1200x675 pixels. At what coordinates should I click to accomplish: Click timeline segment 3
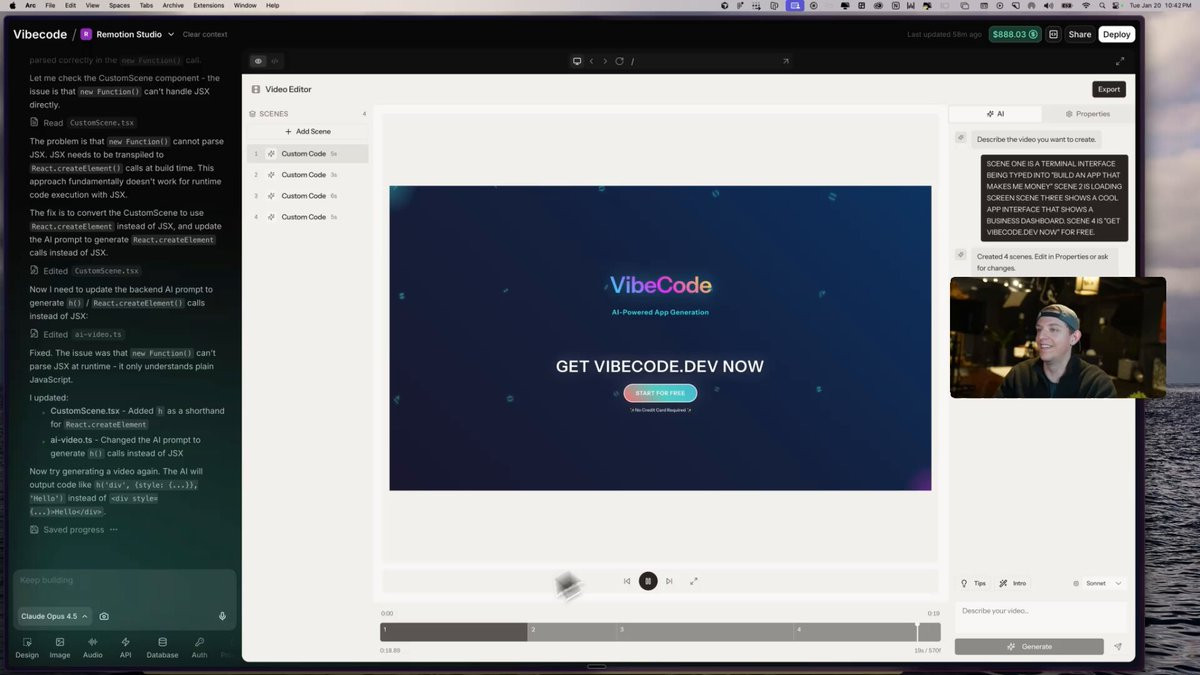705,632
